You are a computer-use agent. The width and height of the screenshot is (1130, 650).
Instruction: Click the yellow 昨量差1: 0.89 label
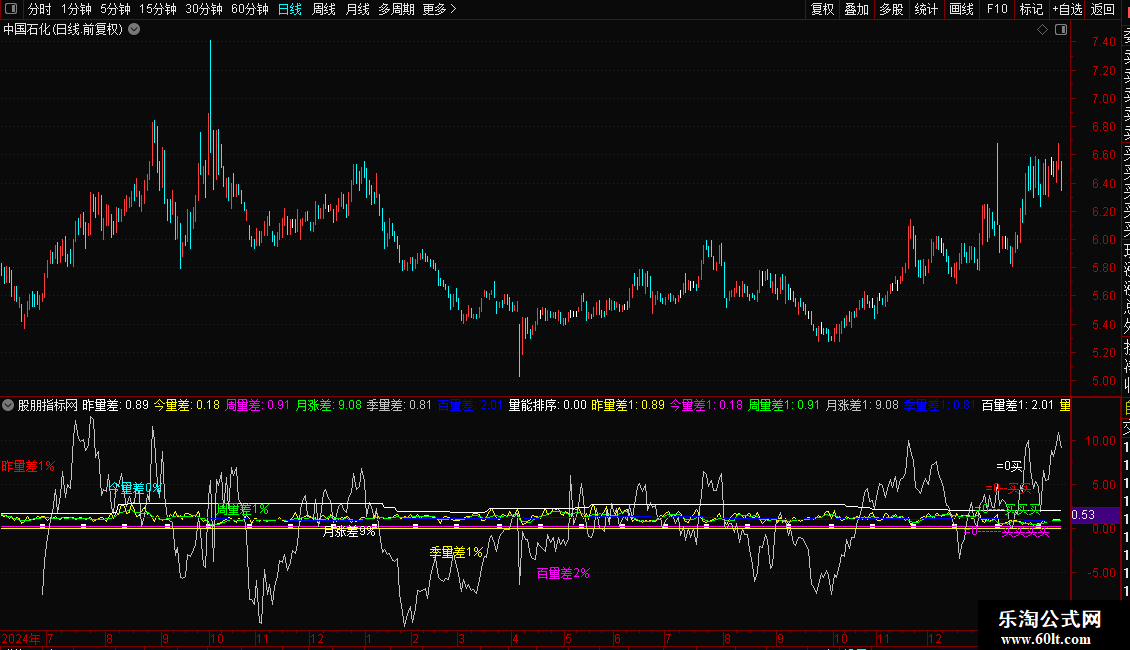point(628,405)
